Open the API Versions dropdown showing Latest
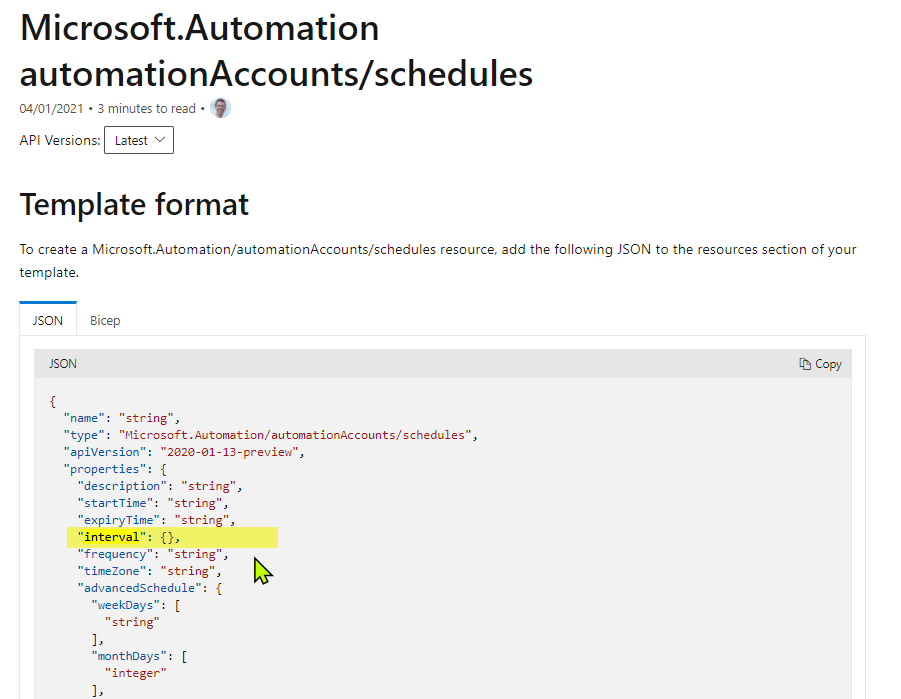This screenshot has width=901, height=699. (x=138, y=140)
